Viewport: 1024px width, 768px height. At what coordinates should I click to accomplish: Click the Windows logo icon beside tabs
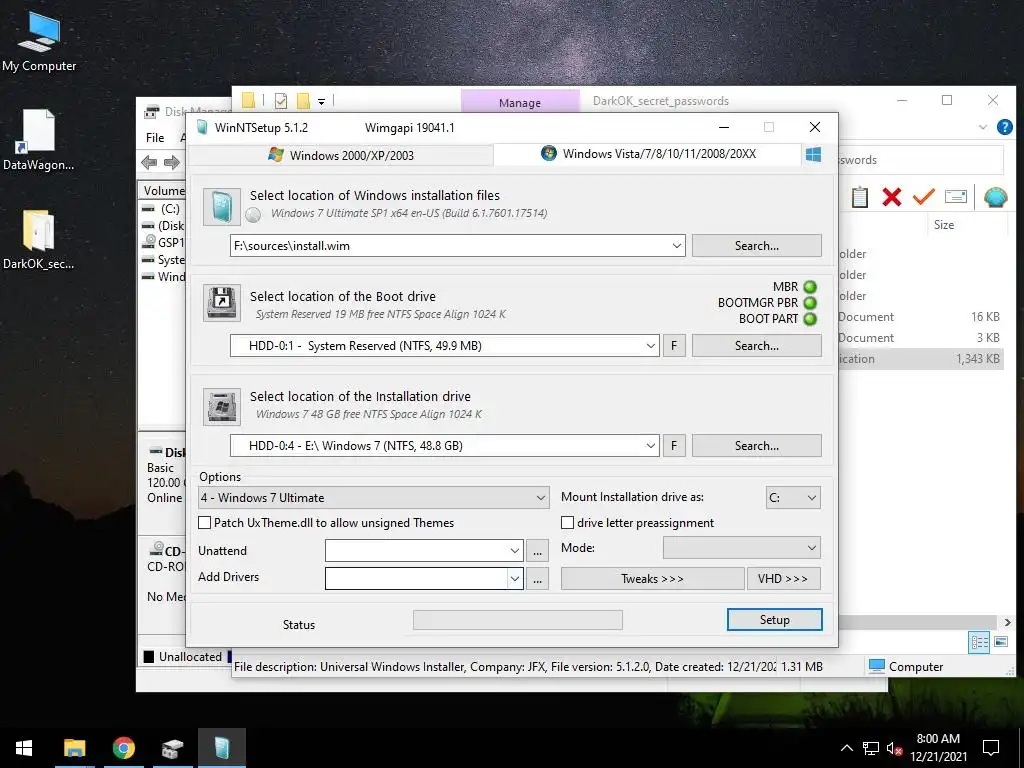[x=813, y=155]
